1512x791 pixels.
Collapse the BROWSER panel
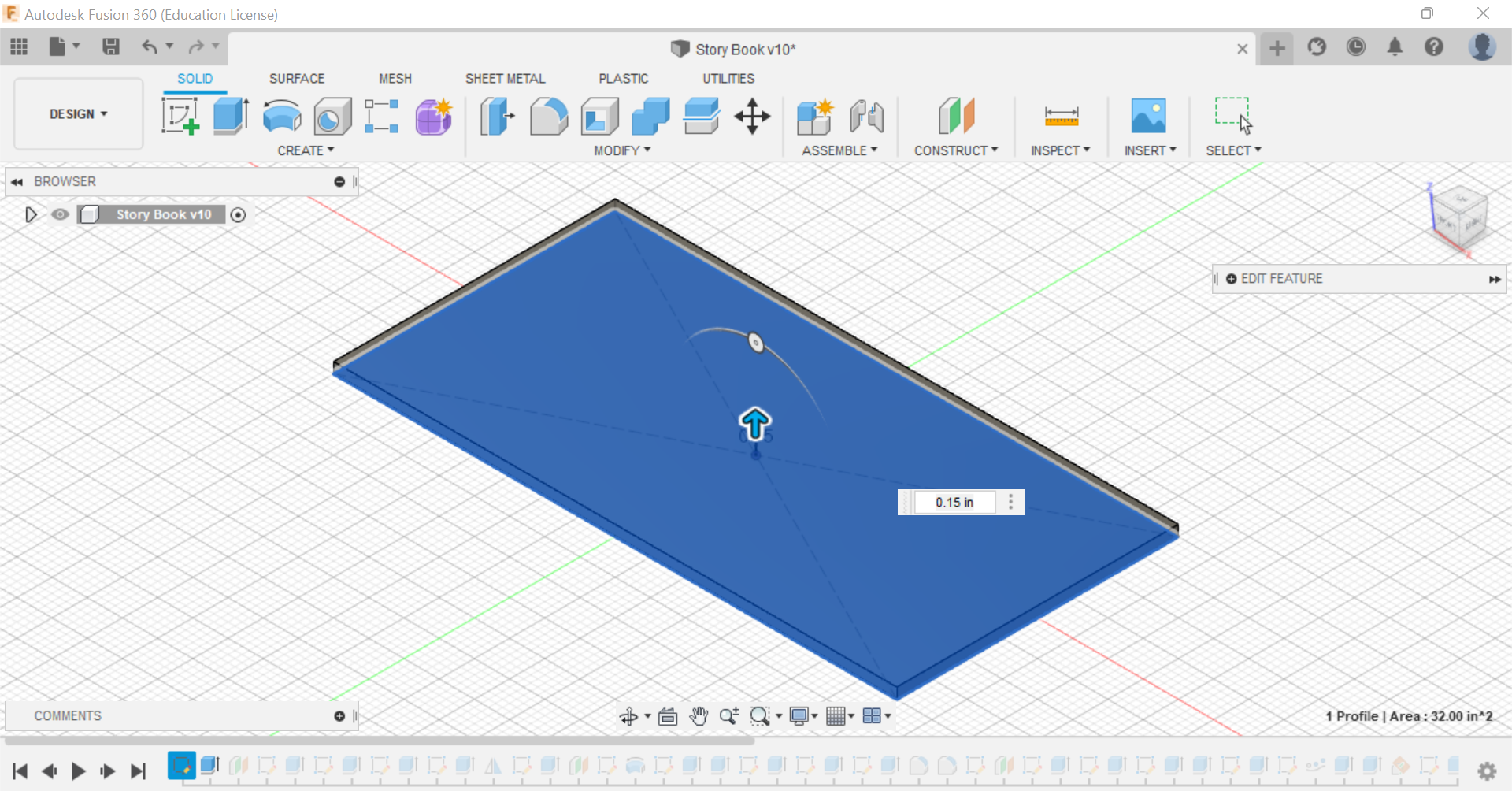(x=17, y=182)
